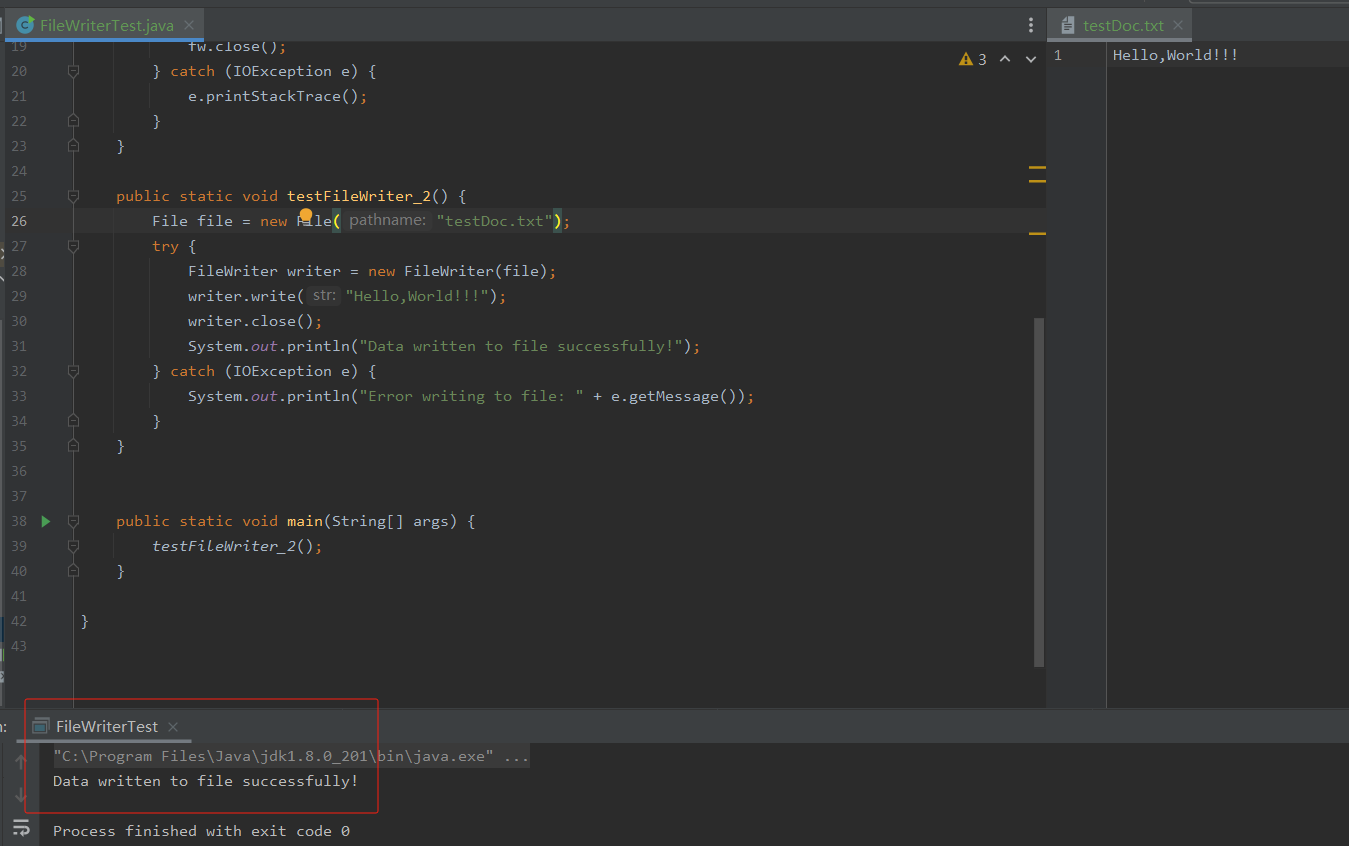Click the pathname: parameter hint on line 26
This screenshot has height=846, width=1349.
point(388,221)
